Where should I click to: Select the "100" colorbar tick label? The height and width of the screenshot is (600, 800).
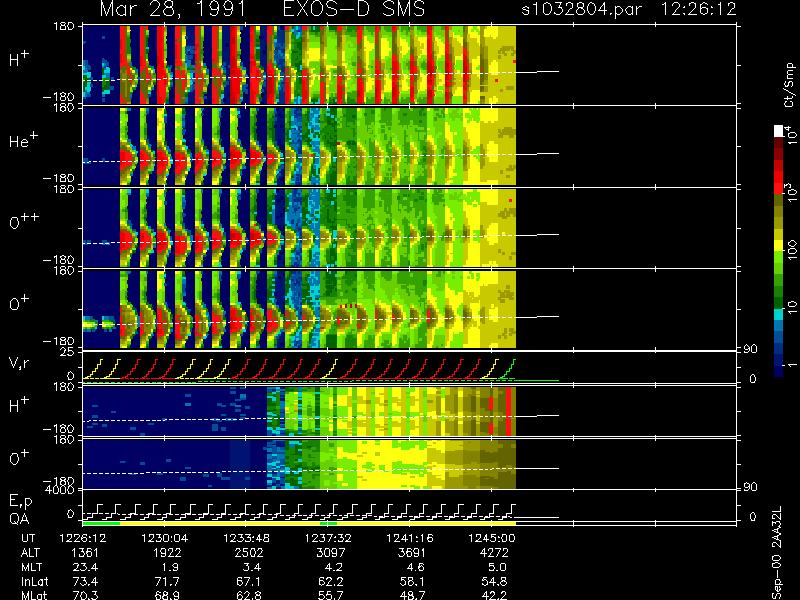[x=791, y=251]
